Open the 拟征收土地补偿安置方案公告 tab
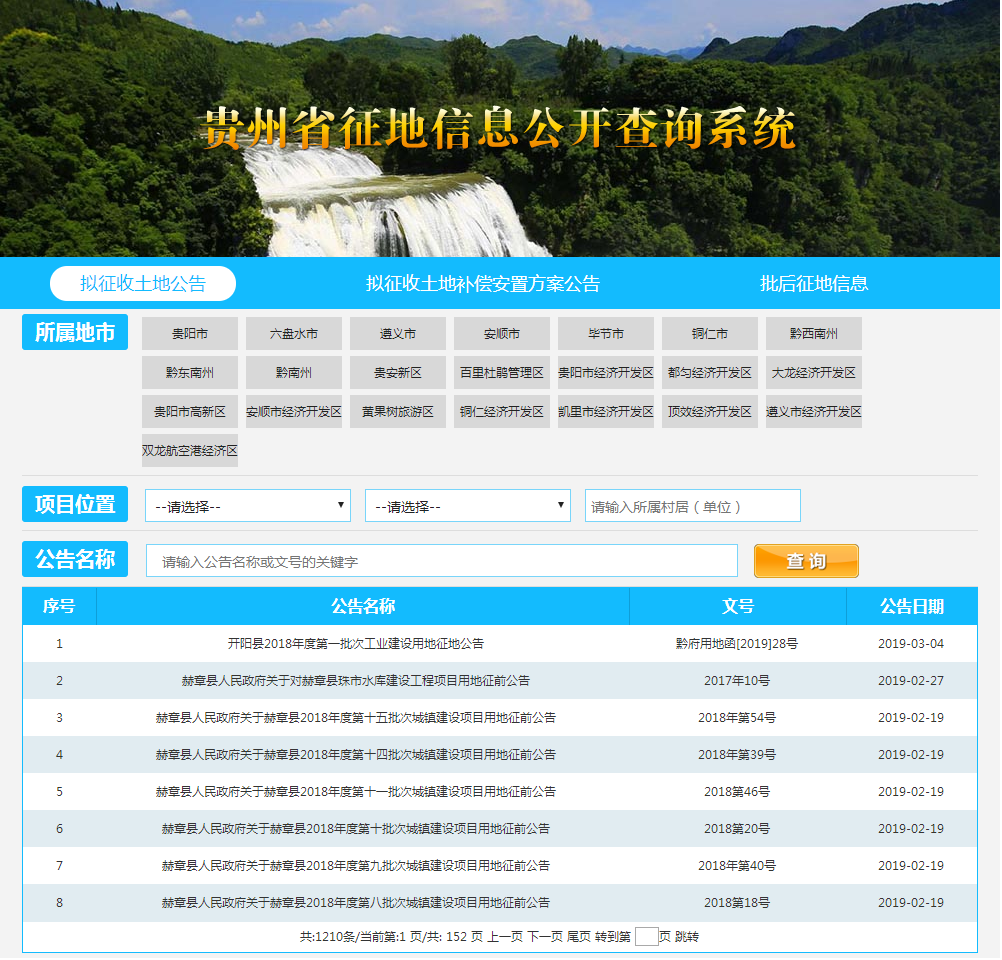The image size is (1002, 960). pos(483,284)
